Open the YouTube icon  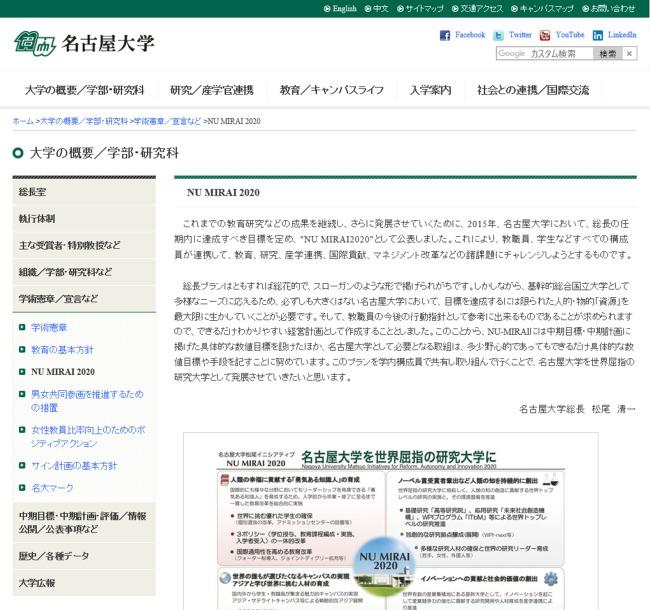545,36
